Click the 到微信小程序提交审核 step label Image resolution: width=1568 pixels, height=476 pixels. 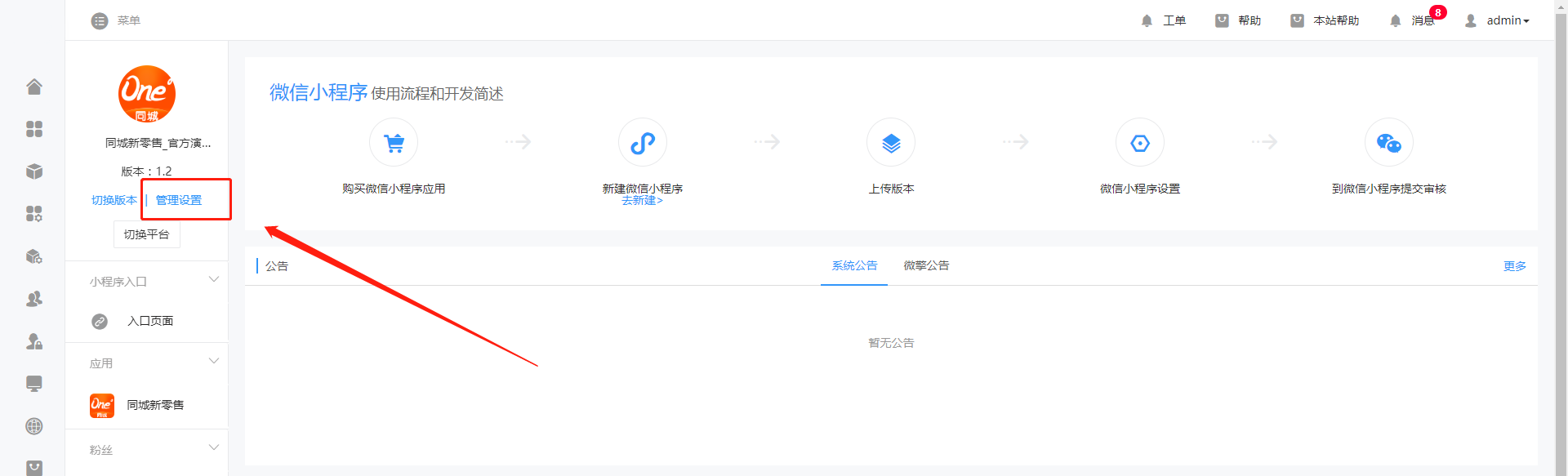[1389, 189]
